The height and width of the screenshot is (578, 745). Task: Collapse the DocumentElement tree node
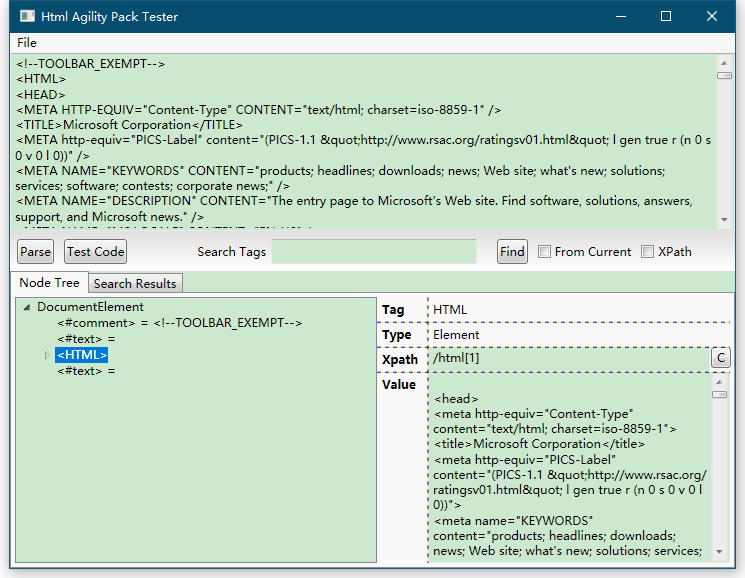[26, 307]
